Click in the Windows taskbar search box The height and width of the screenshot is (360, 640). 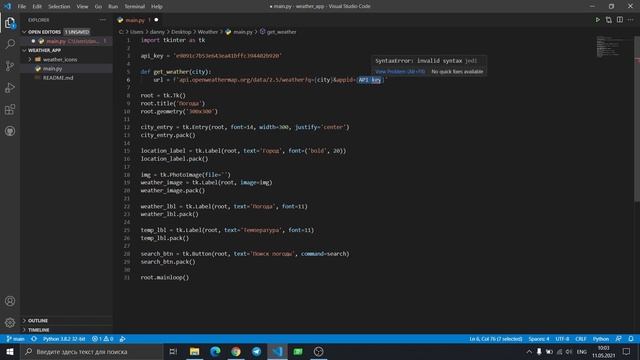click(x=91, y=351)
